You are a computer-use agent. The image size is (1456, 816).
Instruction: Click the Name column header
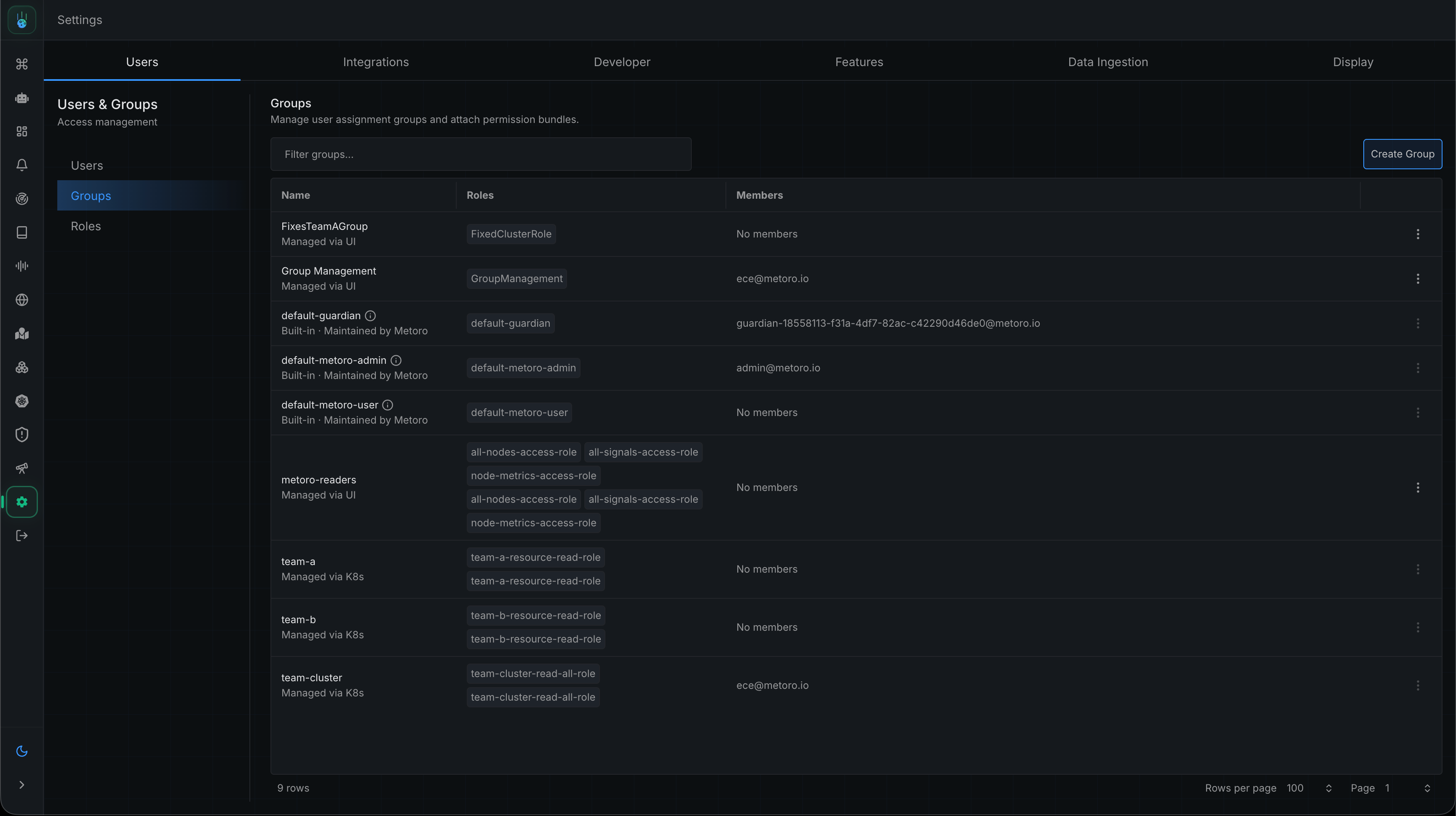tap(296, 195)
